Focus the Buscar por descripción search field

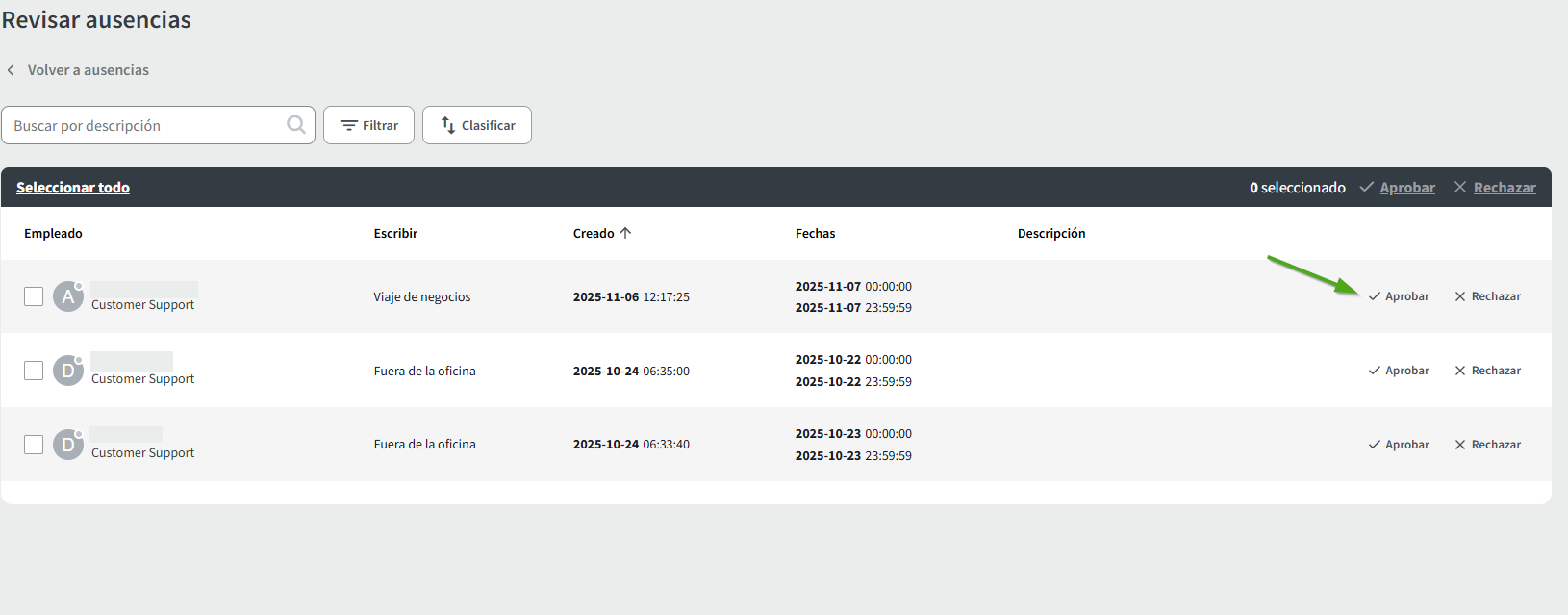coord(144,125)
